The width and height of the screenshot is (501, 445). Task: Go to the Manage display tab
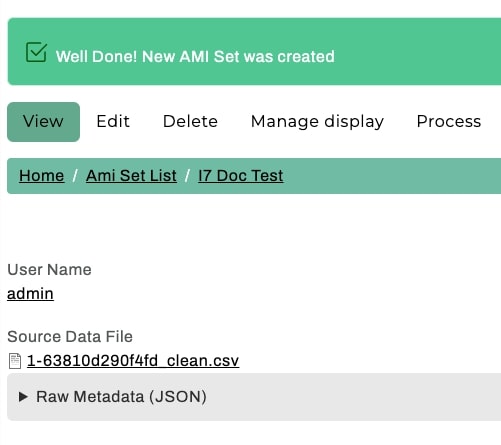(x=317, y=121)
